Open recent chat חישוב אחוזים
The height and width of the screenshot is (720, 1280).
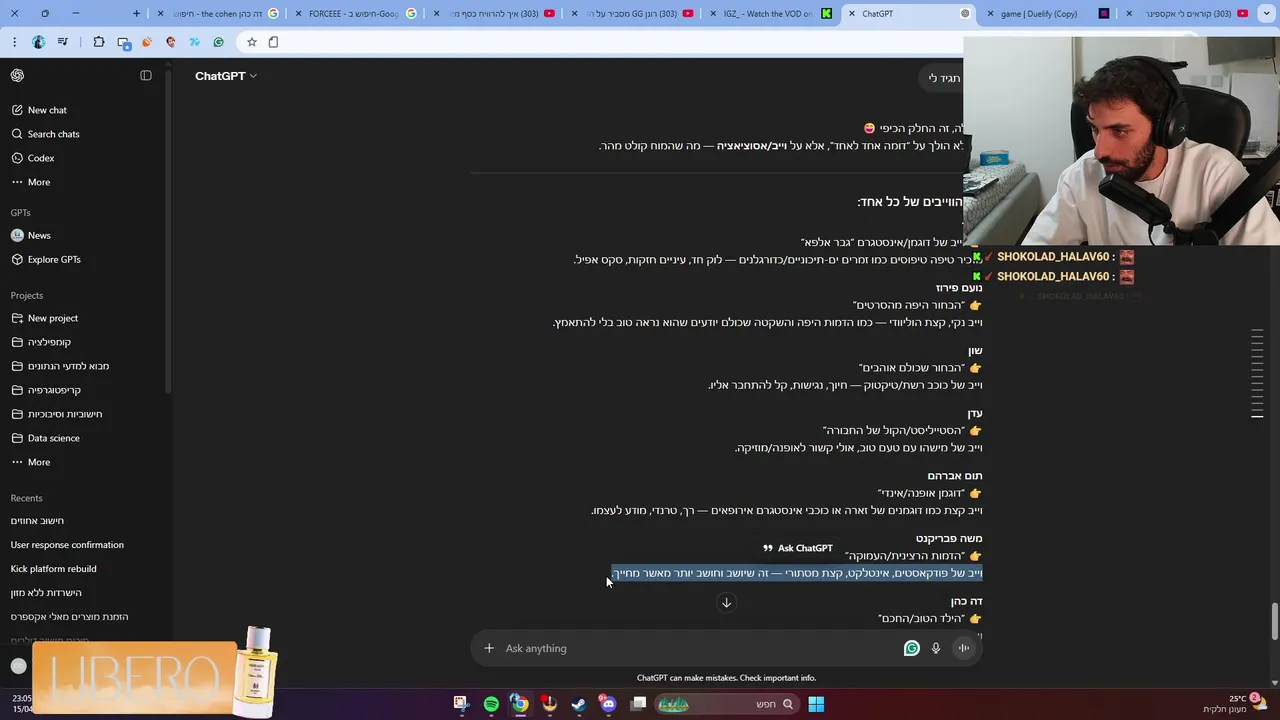[x=37, y=521]
